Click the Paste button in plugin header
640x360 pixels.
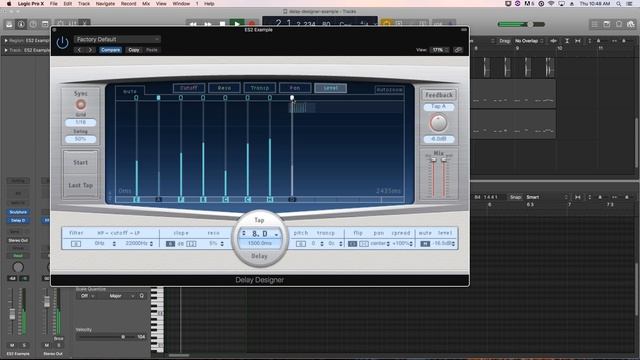pyautogui.click(x=152, y=50)
